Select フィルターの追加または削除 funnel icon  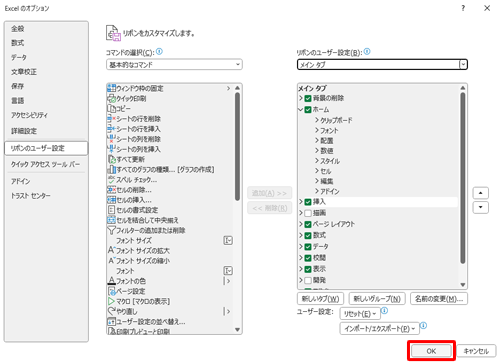tap(111, 230)
